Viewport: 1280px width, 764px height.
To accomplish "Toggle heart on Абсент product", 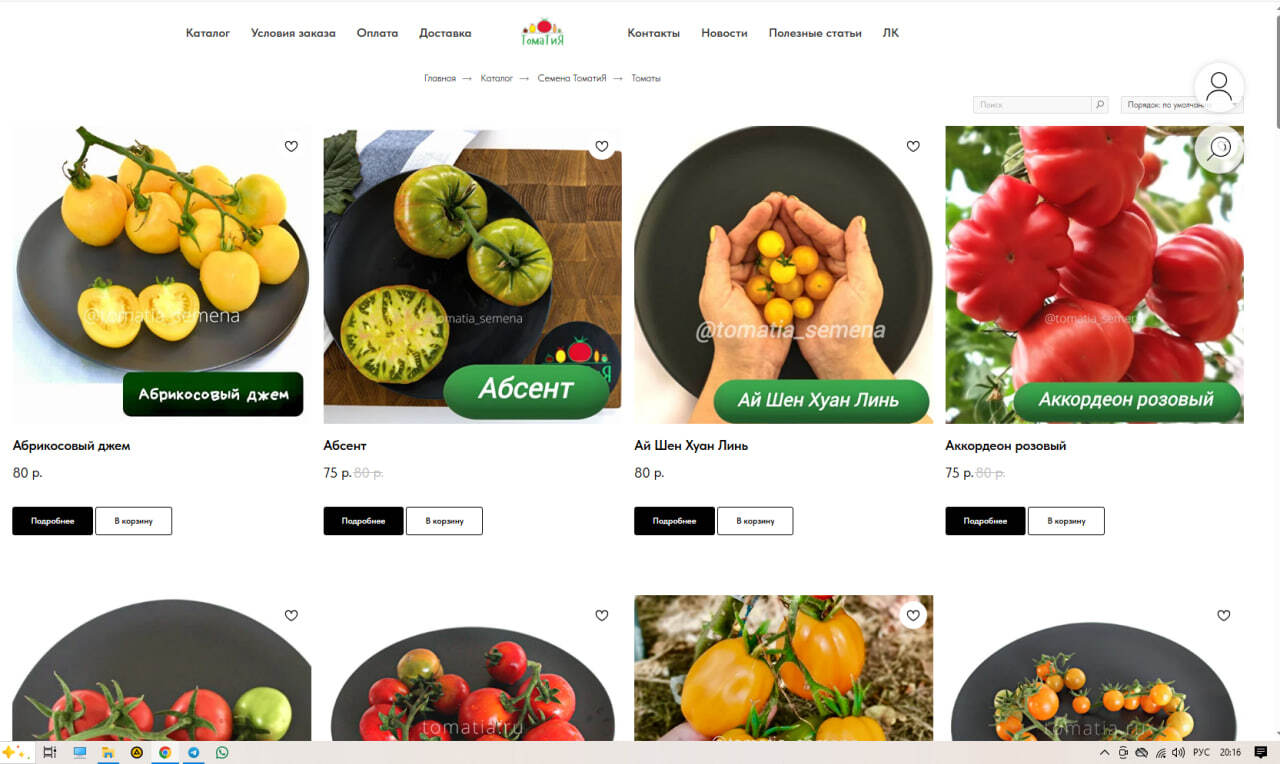I will click(602, 146).
